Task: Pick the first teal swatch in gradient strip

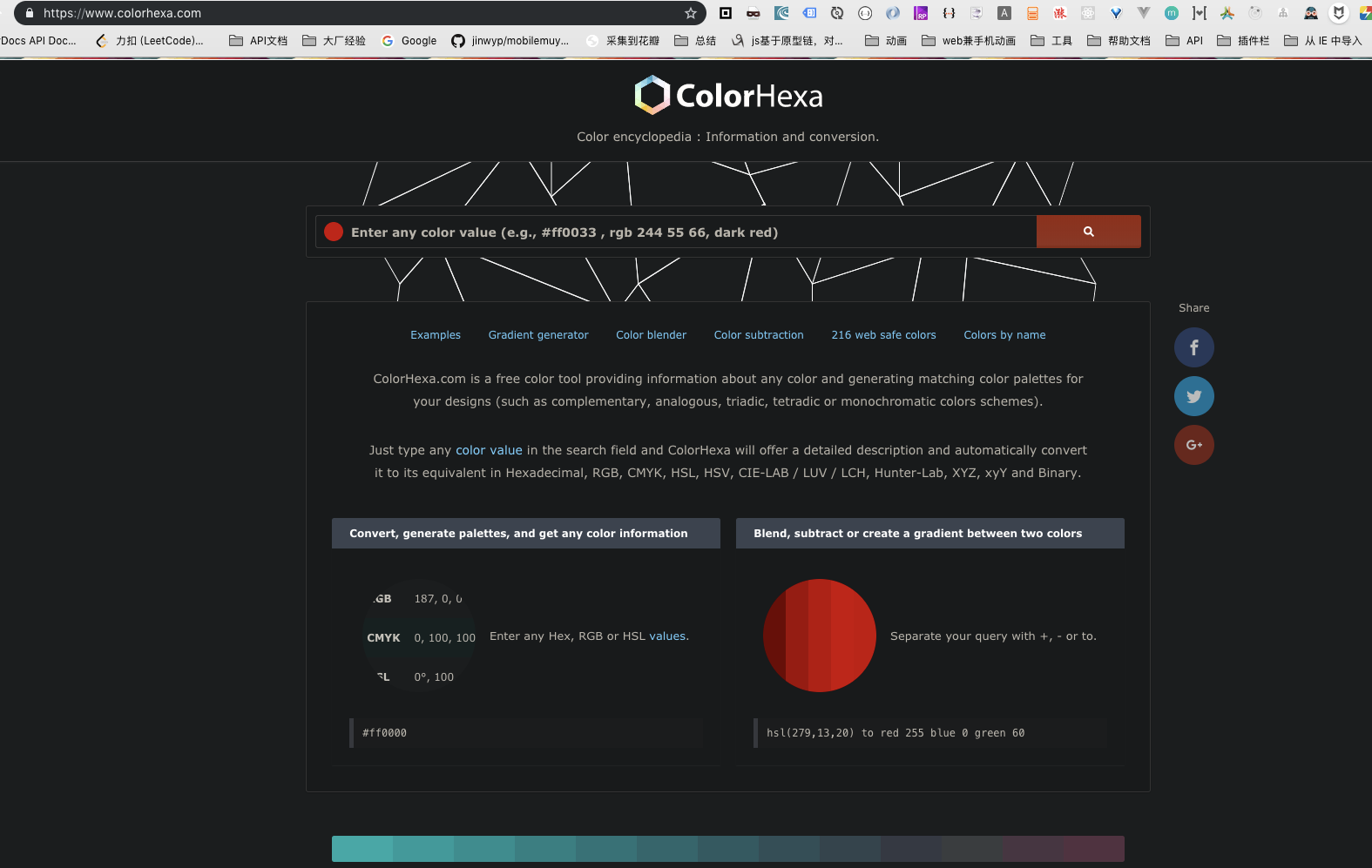Action: point(362,849)
